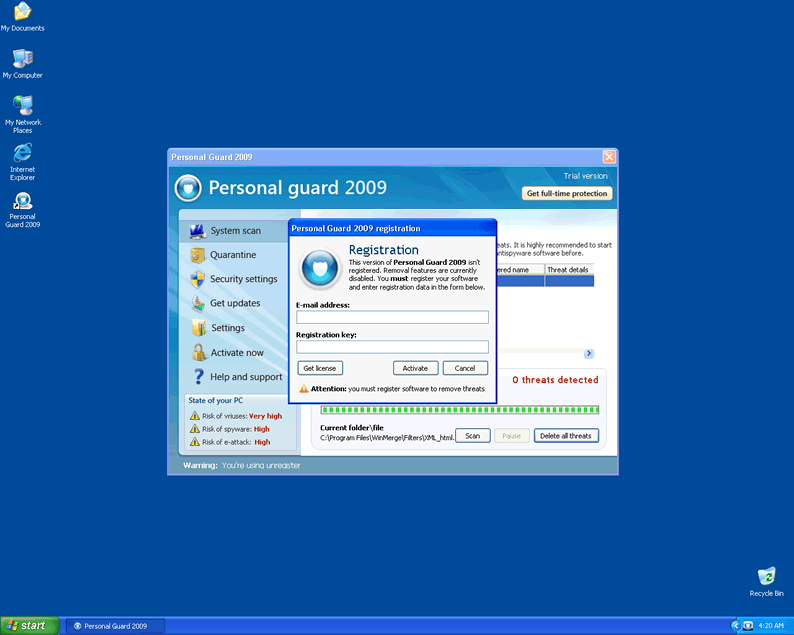
Task: Go to Get updates section
Action: (x=235, y=303)
